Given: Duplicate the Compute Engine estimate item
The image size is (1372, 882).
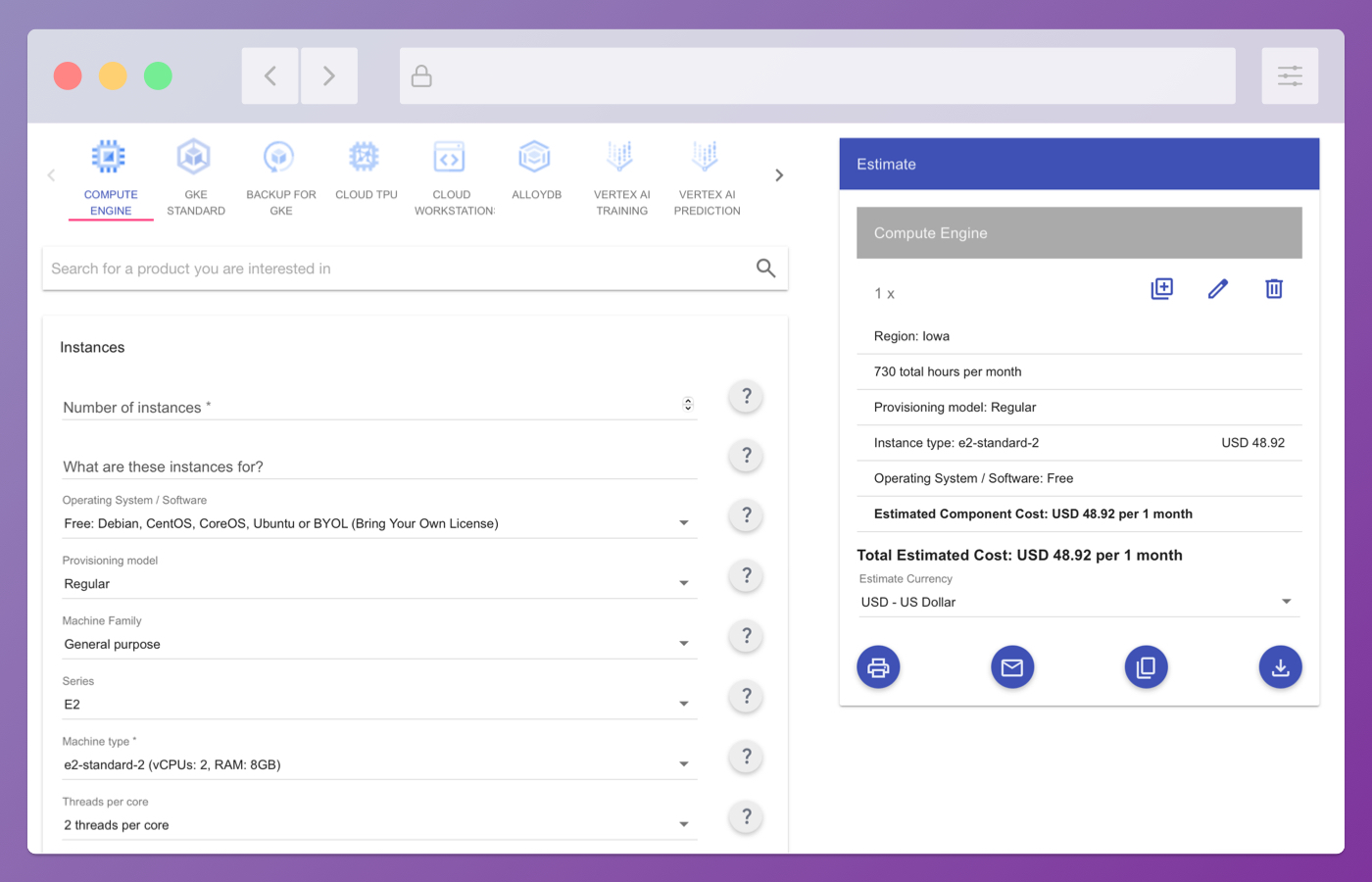Looking at the screenshot, I should point(1161,289).
